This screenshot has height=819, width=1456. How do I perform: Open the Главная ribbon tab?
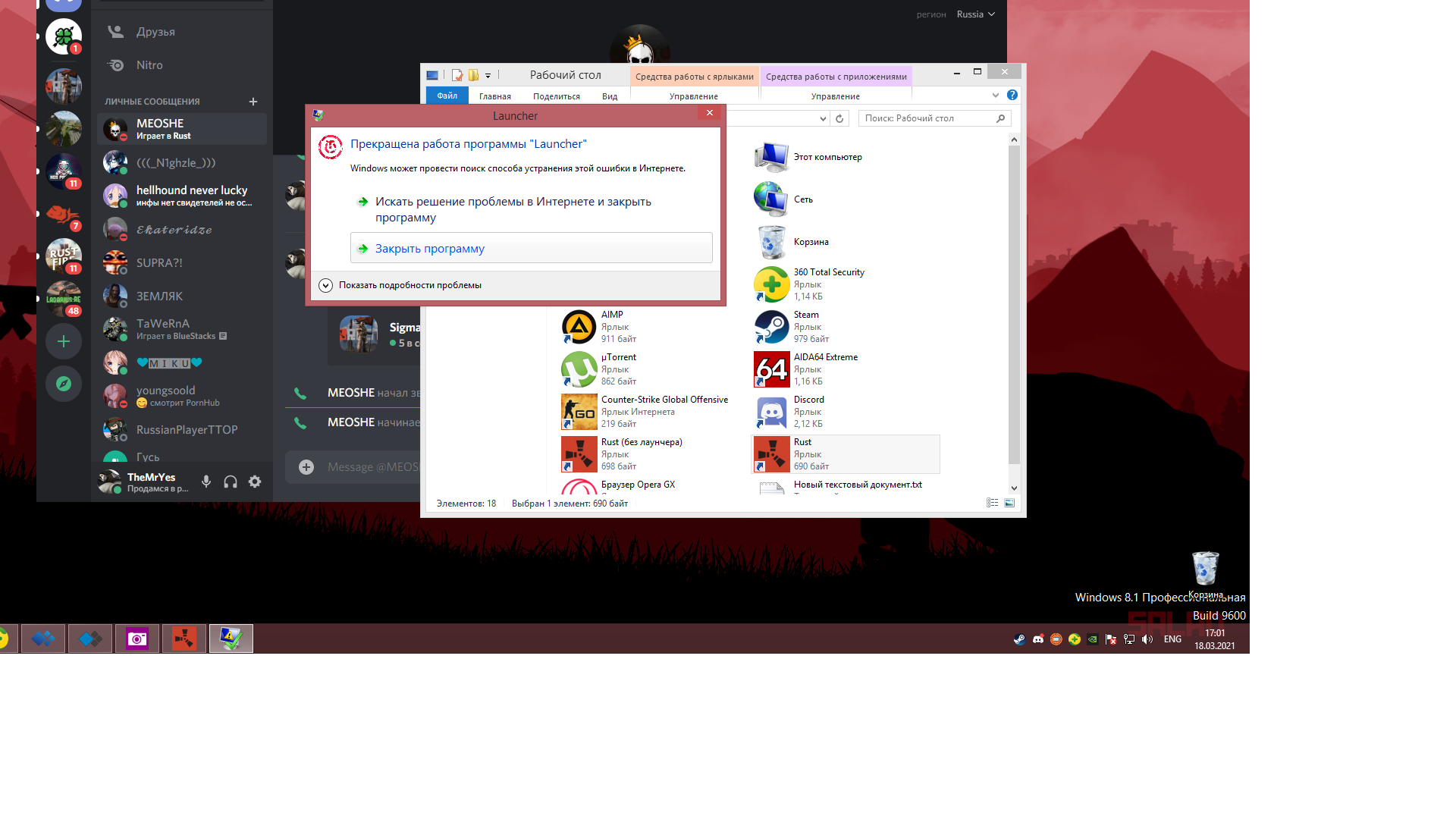[495, 96]
